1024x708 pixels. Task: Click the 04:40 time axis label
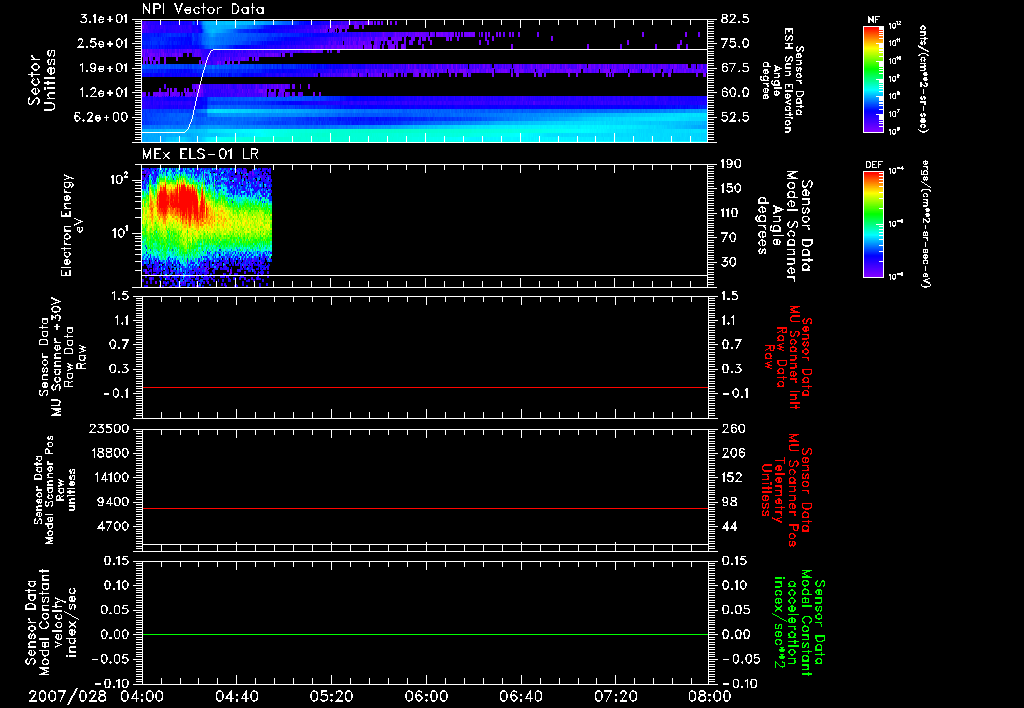[236, 696]
